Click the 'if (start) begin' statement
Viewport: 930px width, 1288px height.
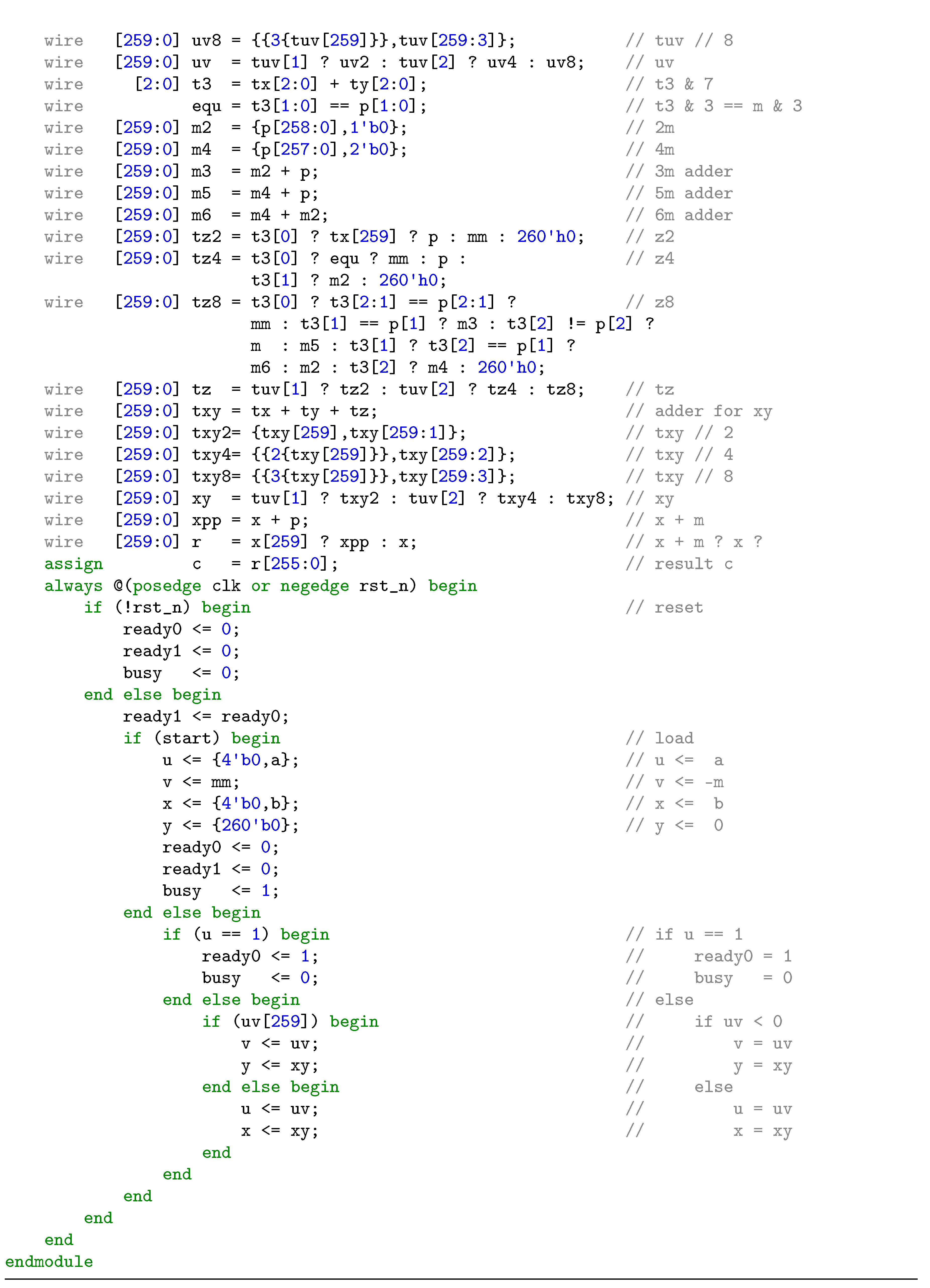coord(202,738)
